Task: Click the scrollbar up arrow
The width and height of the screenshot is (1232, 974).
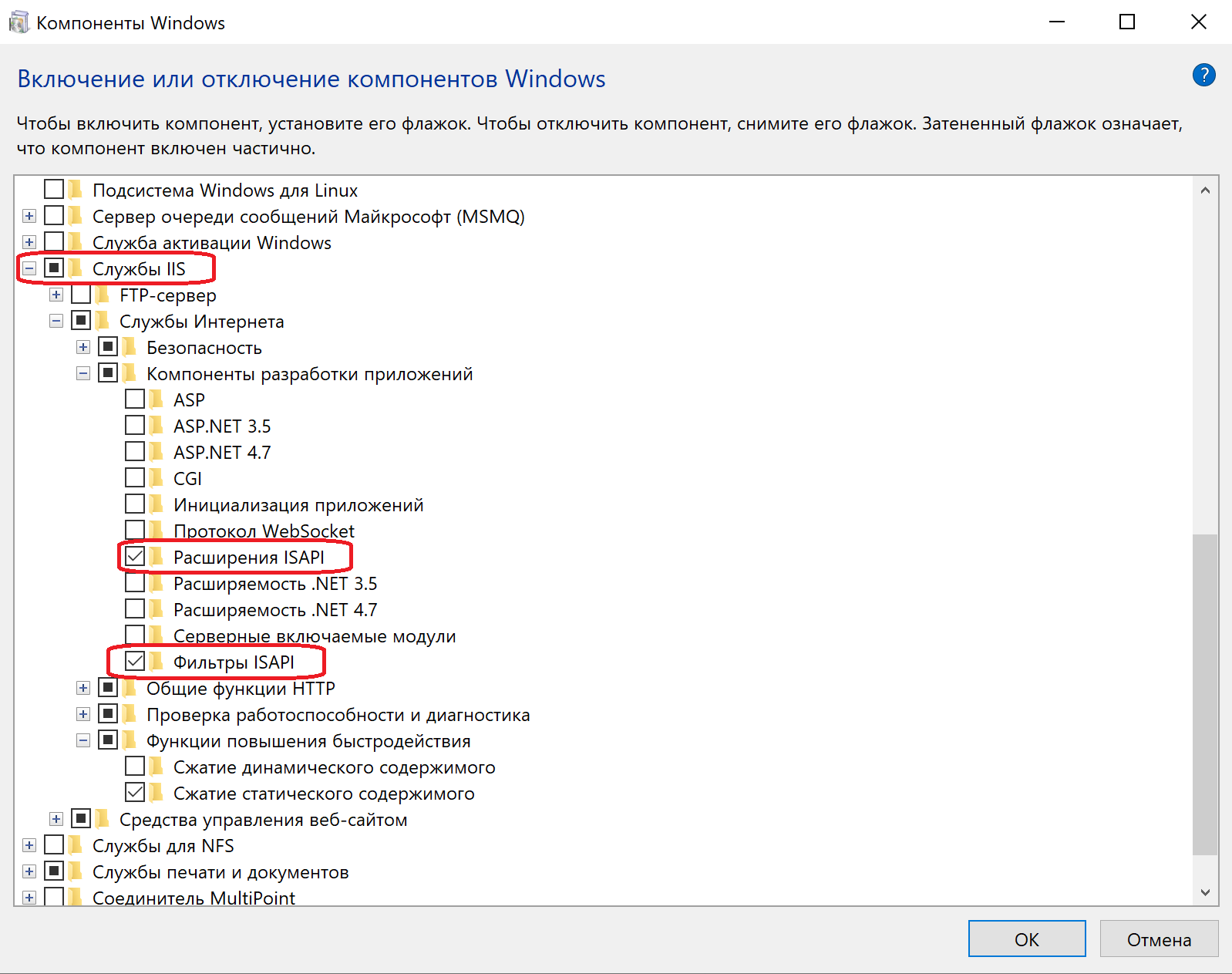Action: point(1205,190)
